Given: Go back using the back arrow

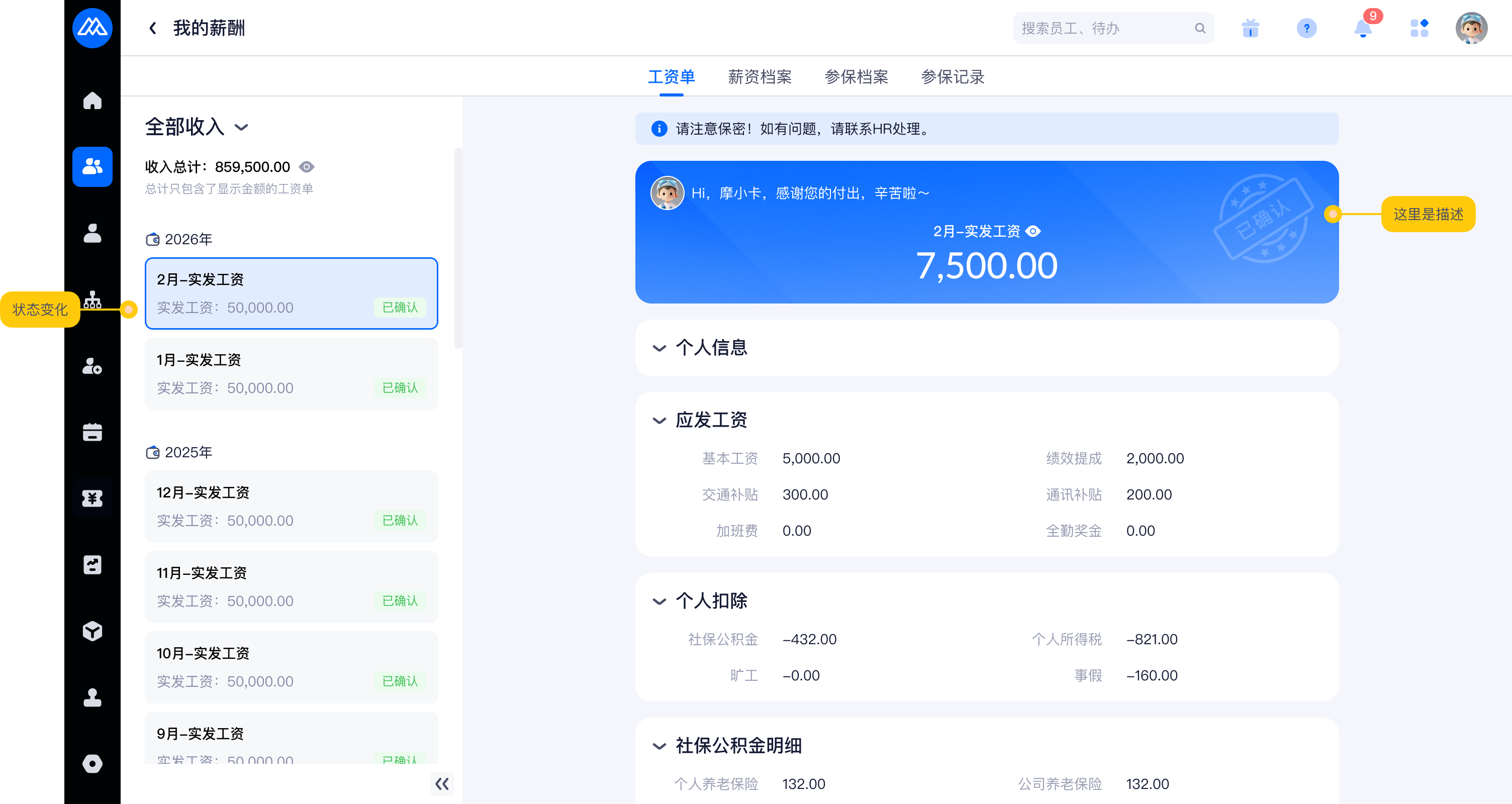Looking at the screenshot, I should pyautogui.click(x=153, y=28).
